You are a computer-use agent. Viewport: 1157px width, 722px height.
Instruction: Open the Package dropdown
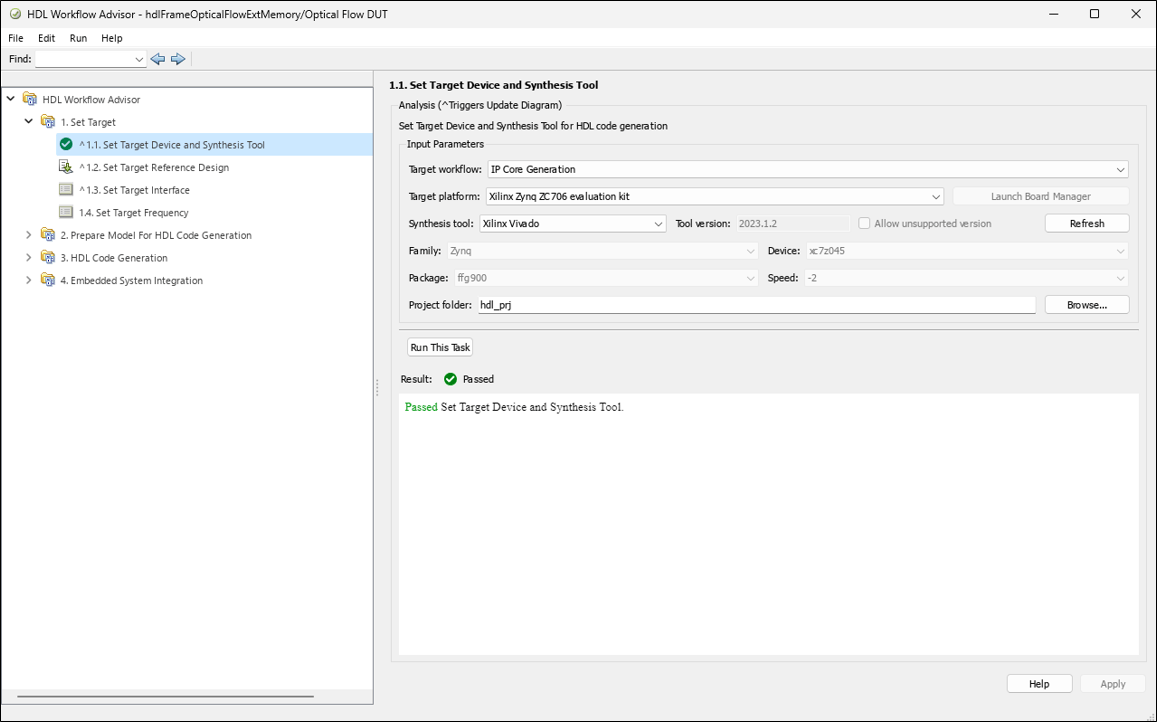(750, 278)
